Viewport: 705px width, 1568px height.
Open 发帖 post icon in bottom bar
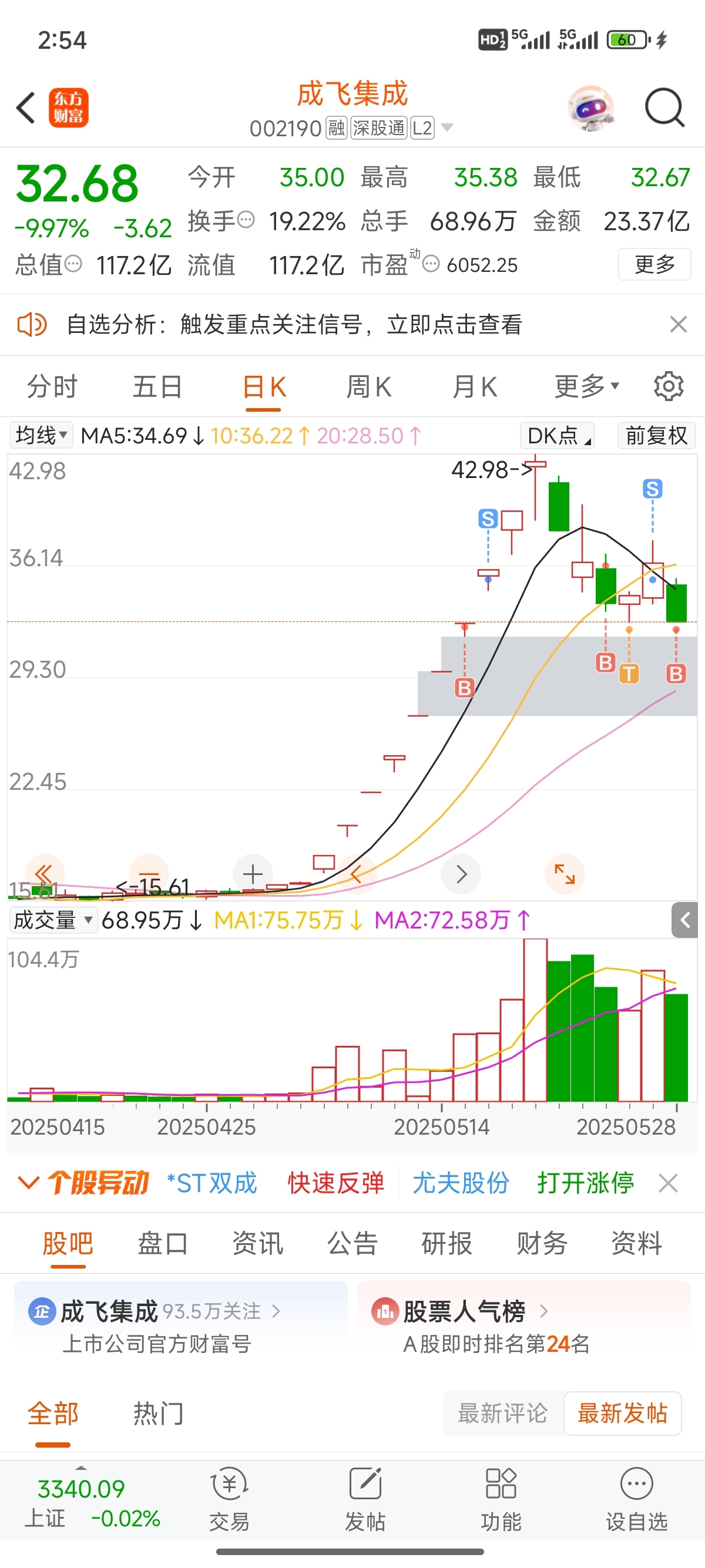point(365,1499)
